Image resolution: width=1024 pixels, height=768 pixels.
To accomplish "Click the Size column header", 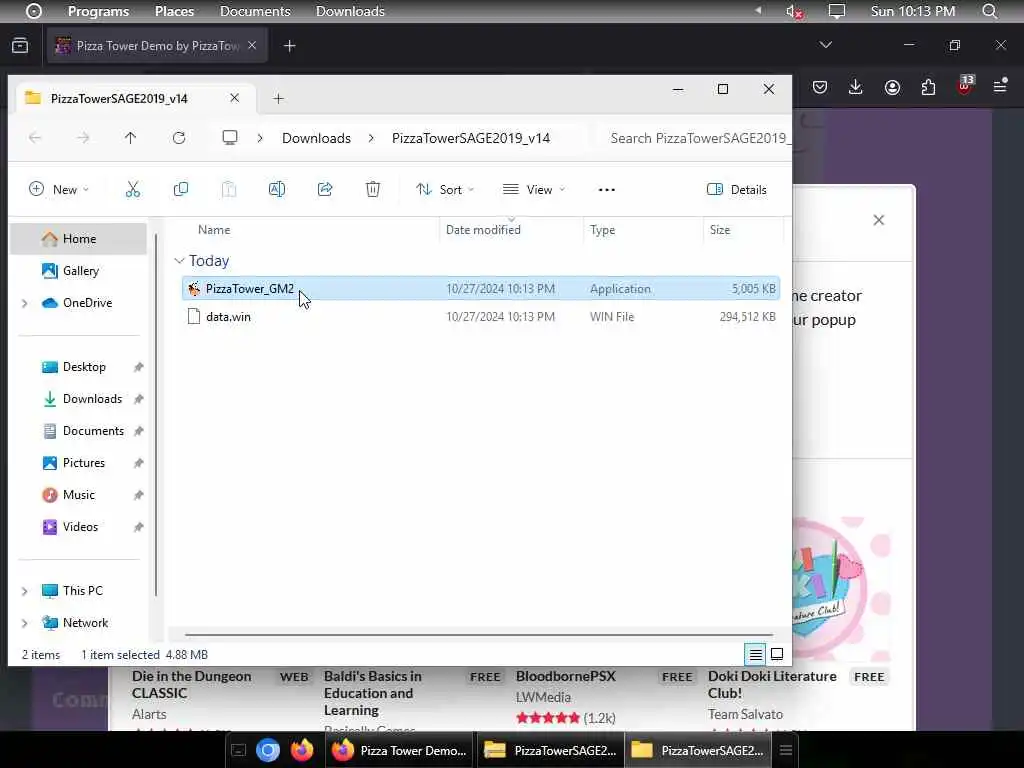I will pos(720,230).
